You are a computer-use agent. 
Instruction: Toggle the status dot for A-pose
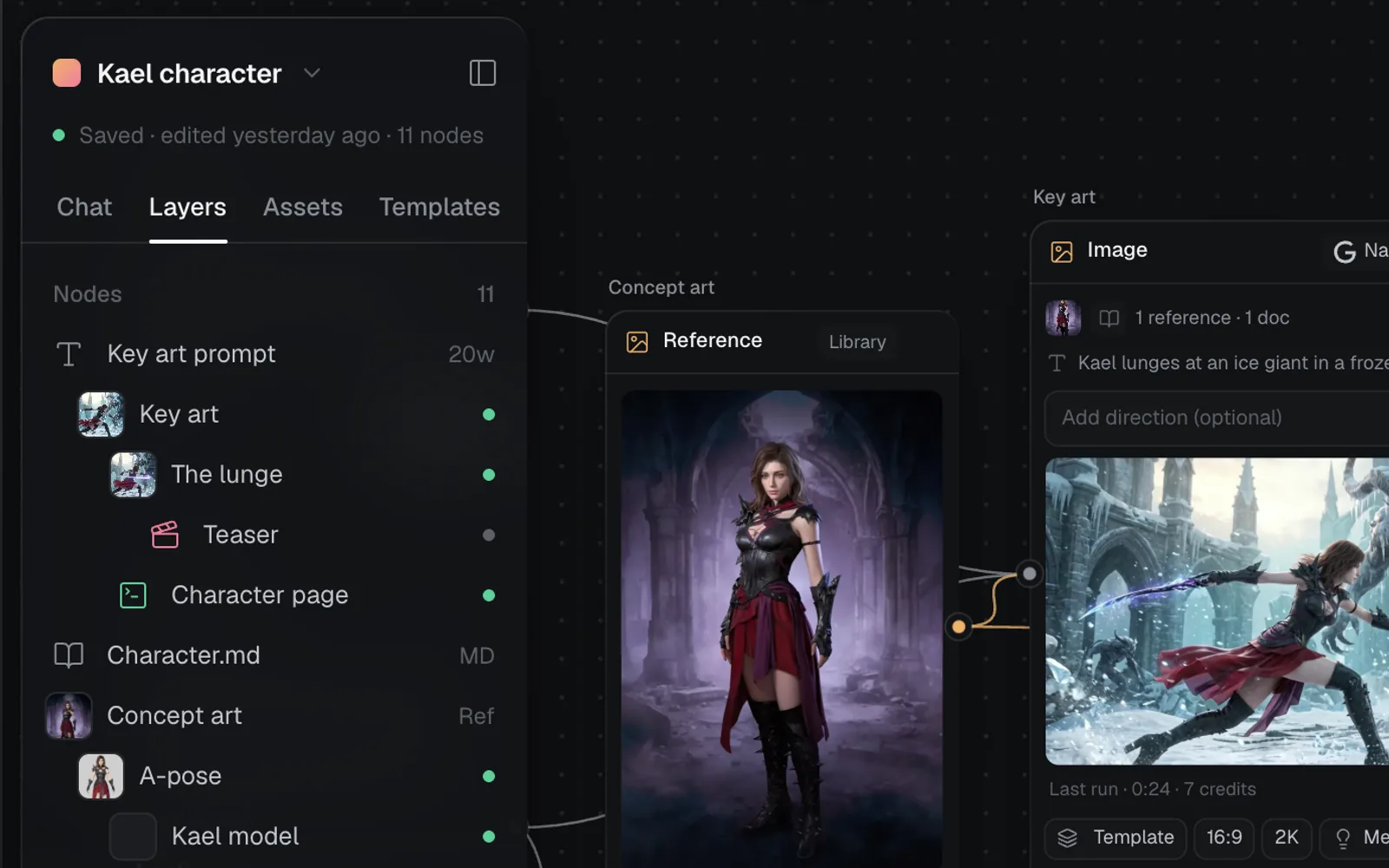489,776
